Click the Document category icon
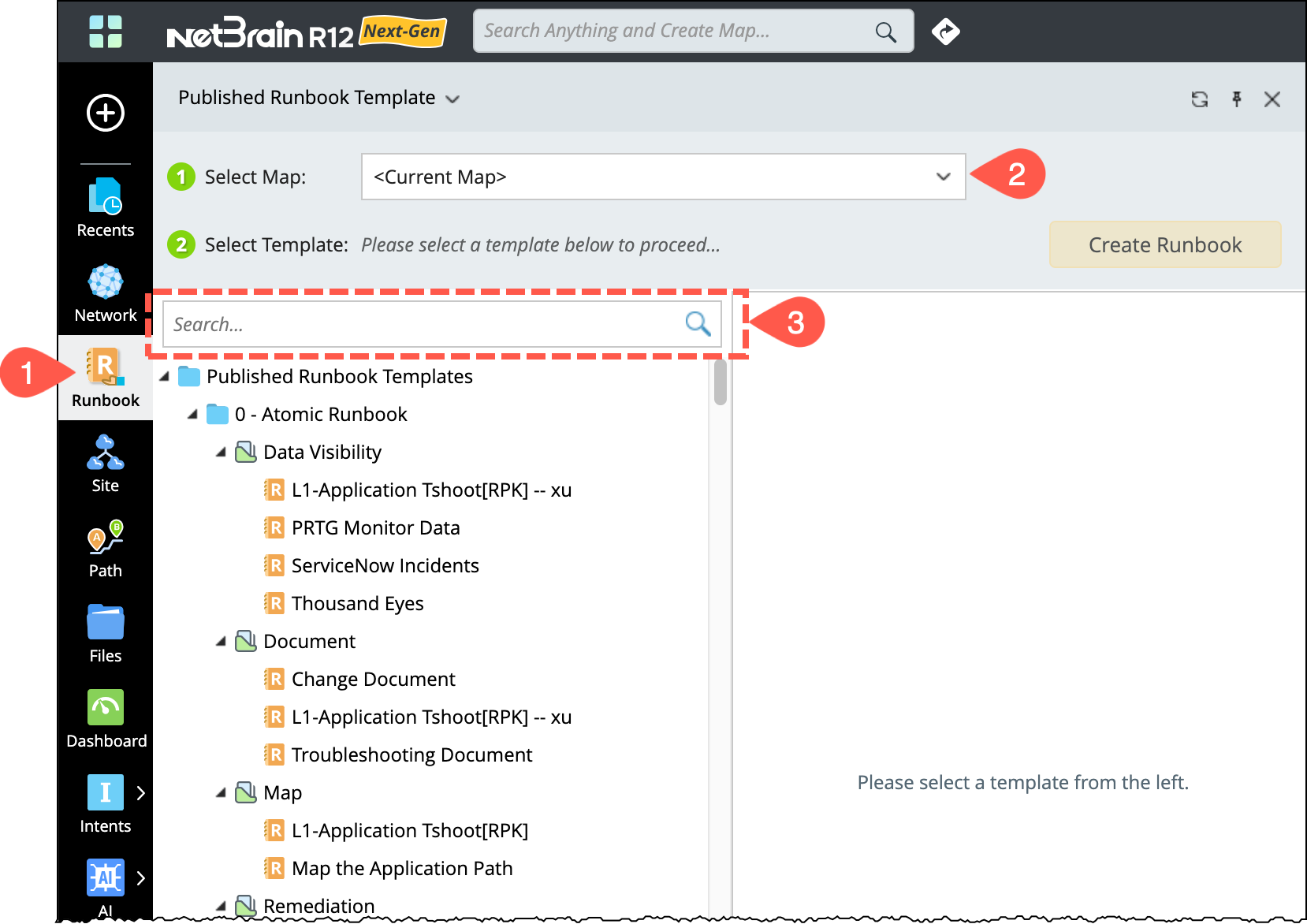This screenshot has height=924, width=1307. pyautogui.click(x=246, y=641)
